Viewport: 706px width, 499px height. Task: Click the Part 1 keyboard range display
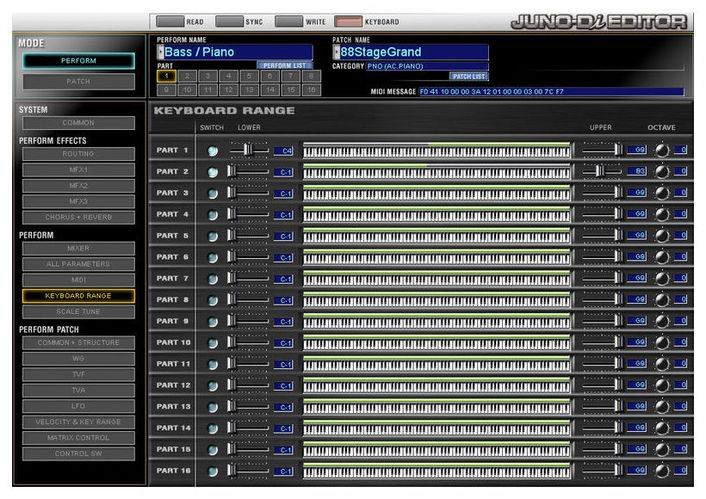[437, 150]
